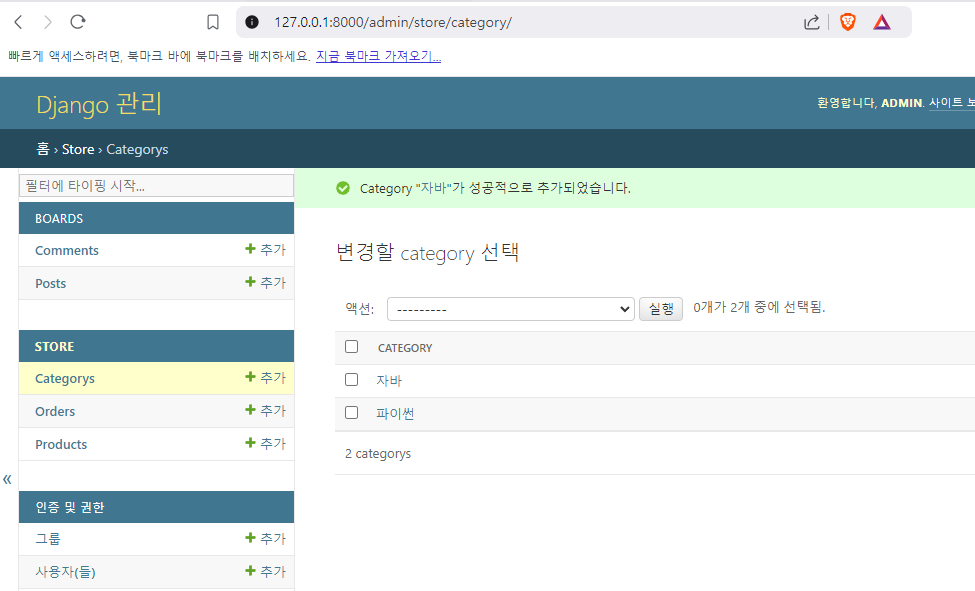975x591 pixels.
Task: Click the success message about 자바
Action: [495, 188]
